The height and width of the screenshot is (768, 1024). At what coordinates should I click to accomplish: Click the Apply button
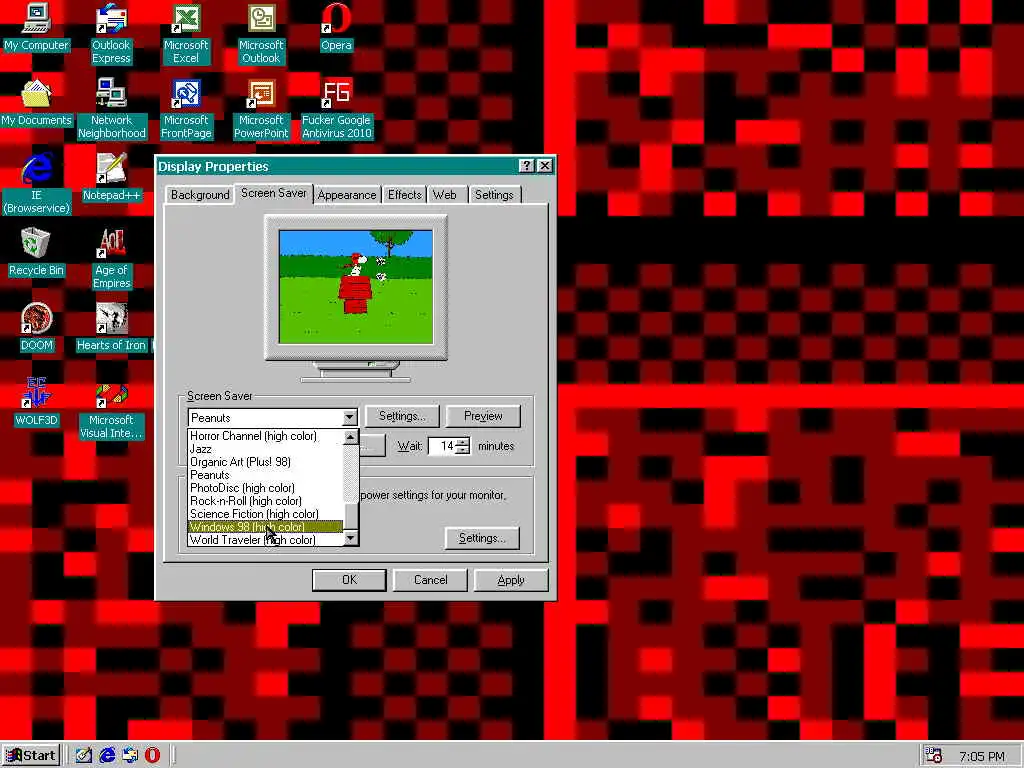point(511,580)
